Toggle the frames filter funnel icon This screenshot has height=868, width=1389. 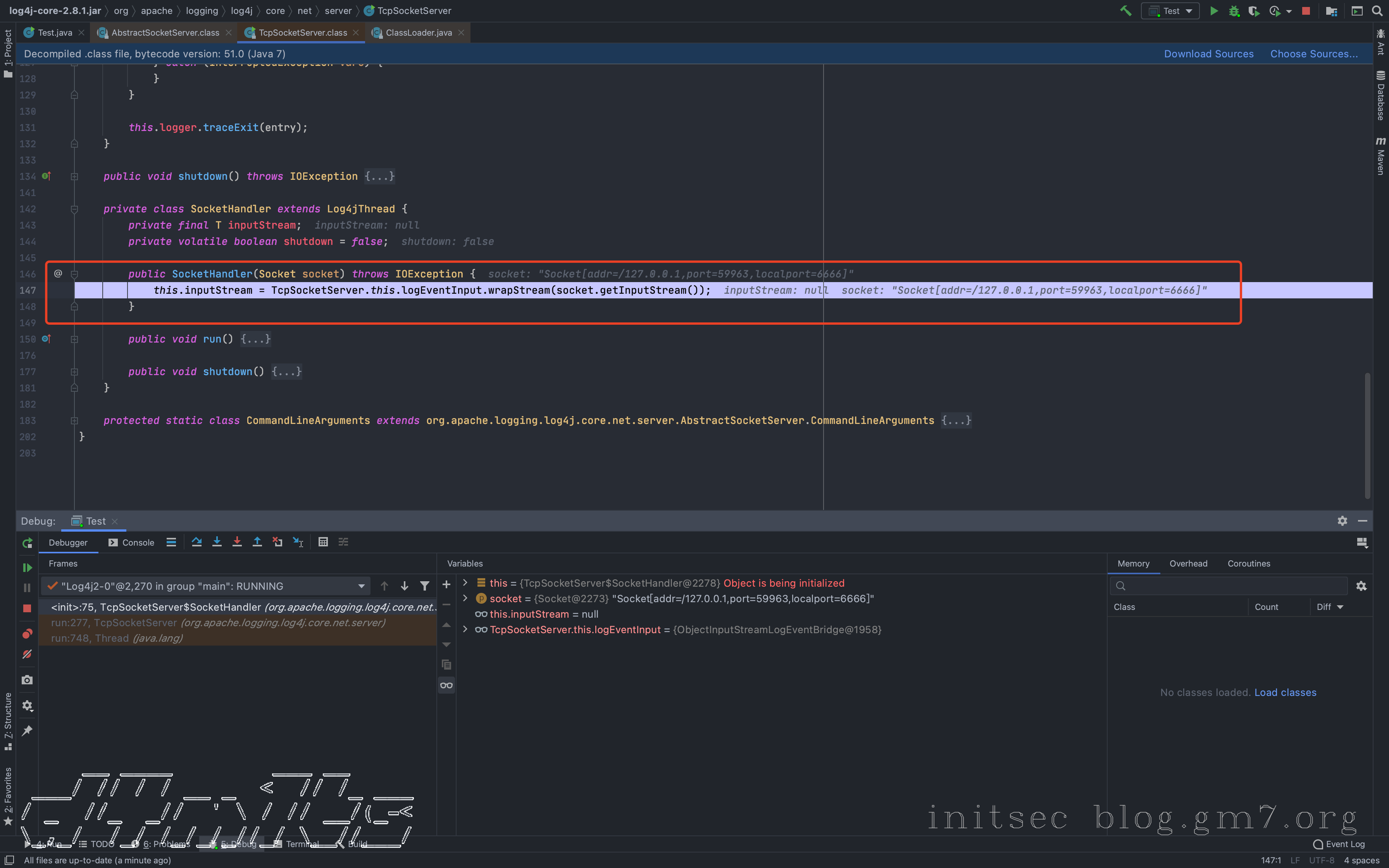coord(425,586)
